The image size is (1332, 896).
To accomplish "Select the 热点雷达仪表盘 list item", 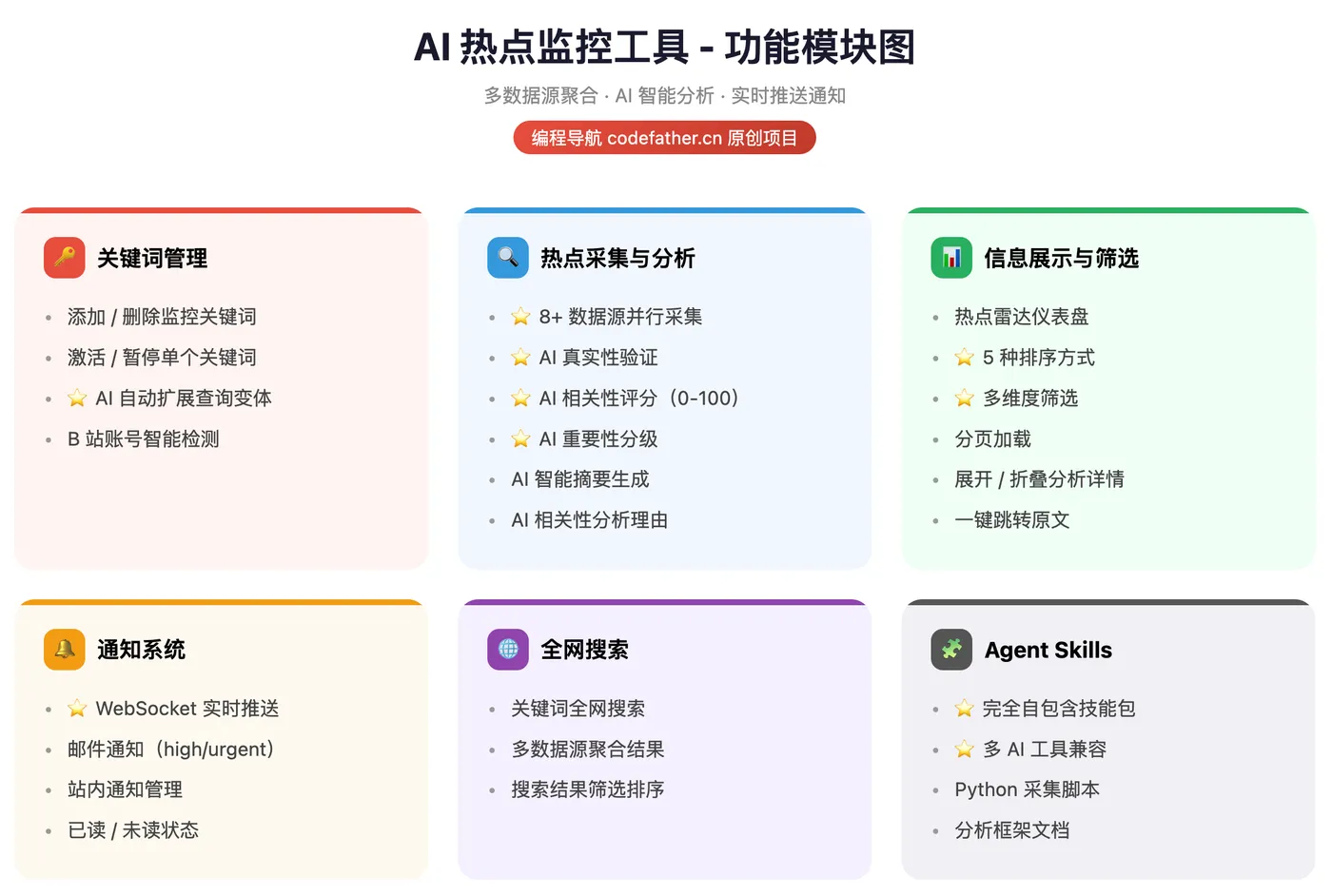I will (1021, 317).
